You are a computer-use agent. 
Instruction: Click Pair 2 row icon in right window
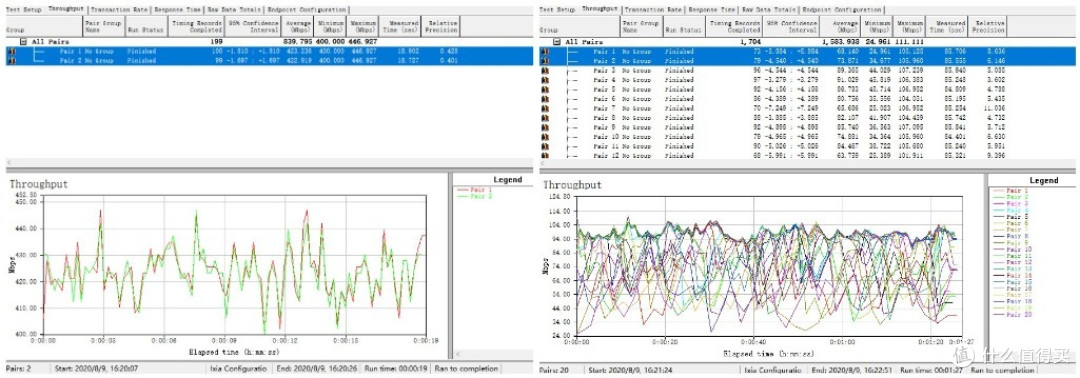[545, 61]
